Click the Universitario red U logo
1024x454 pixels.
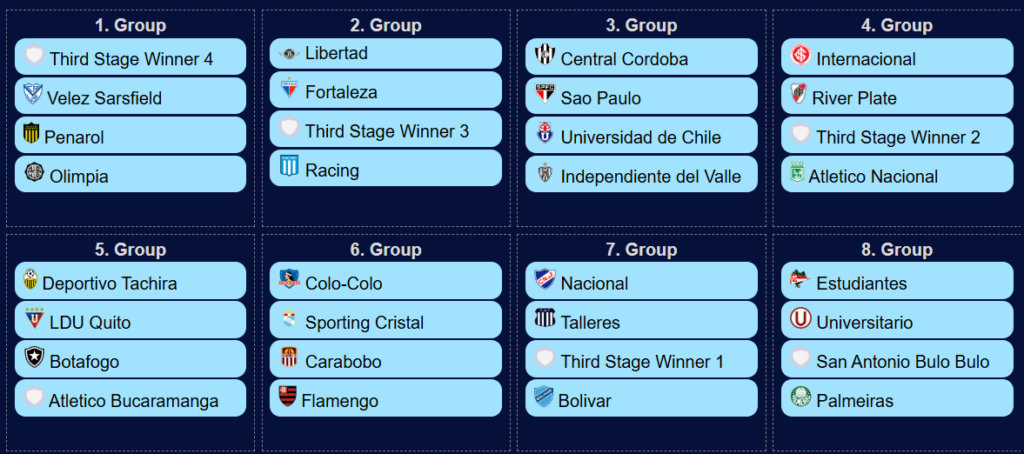800,319
